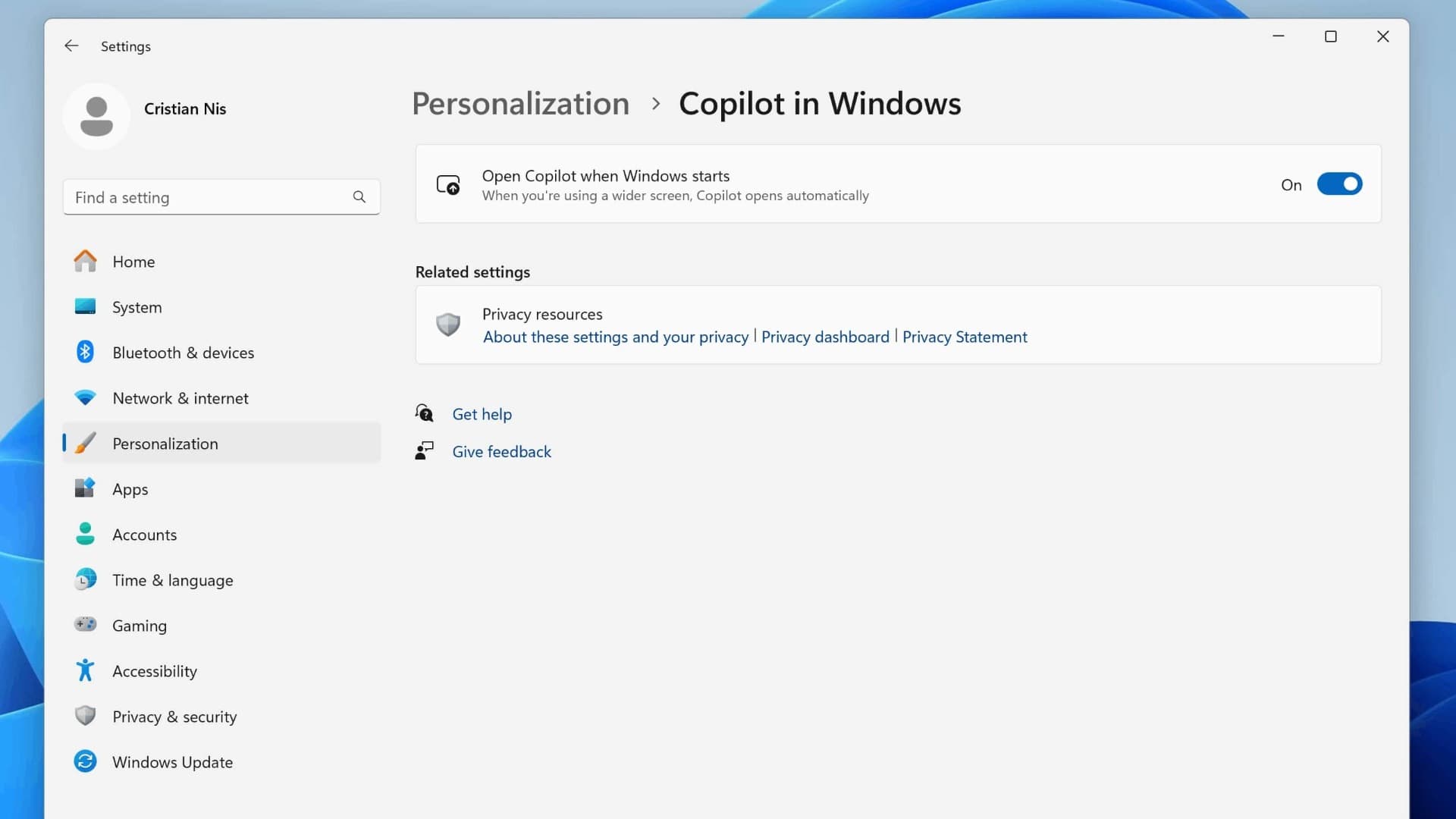The image size is (1456, 819).
Task: Click the Privacy & security shield icon
Action: point(85,716)
